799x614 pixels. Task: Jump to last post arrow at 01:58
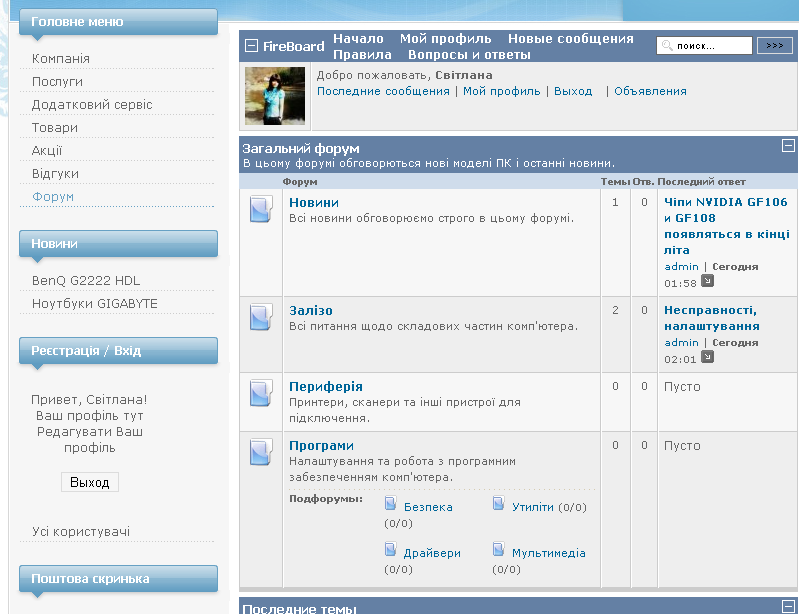click(707, 281)
